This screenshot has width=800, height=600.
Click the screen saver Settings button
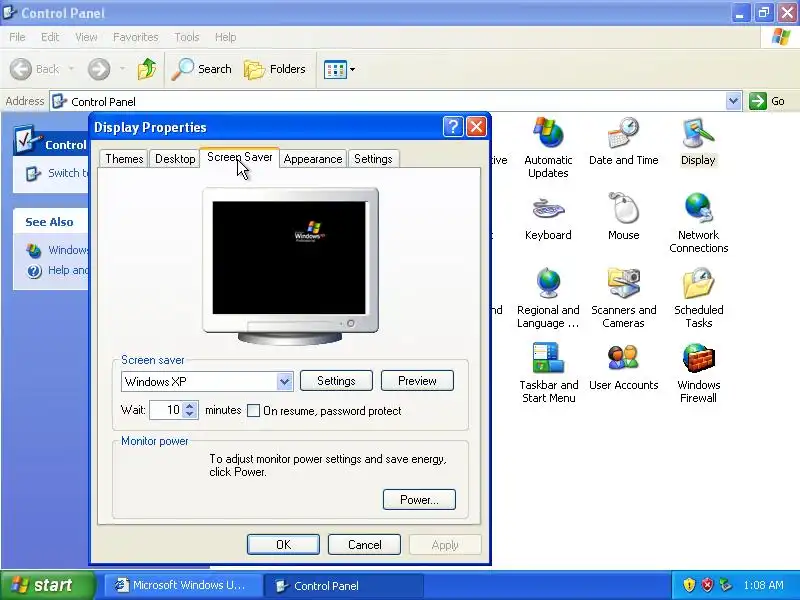pos(336,381)
